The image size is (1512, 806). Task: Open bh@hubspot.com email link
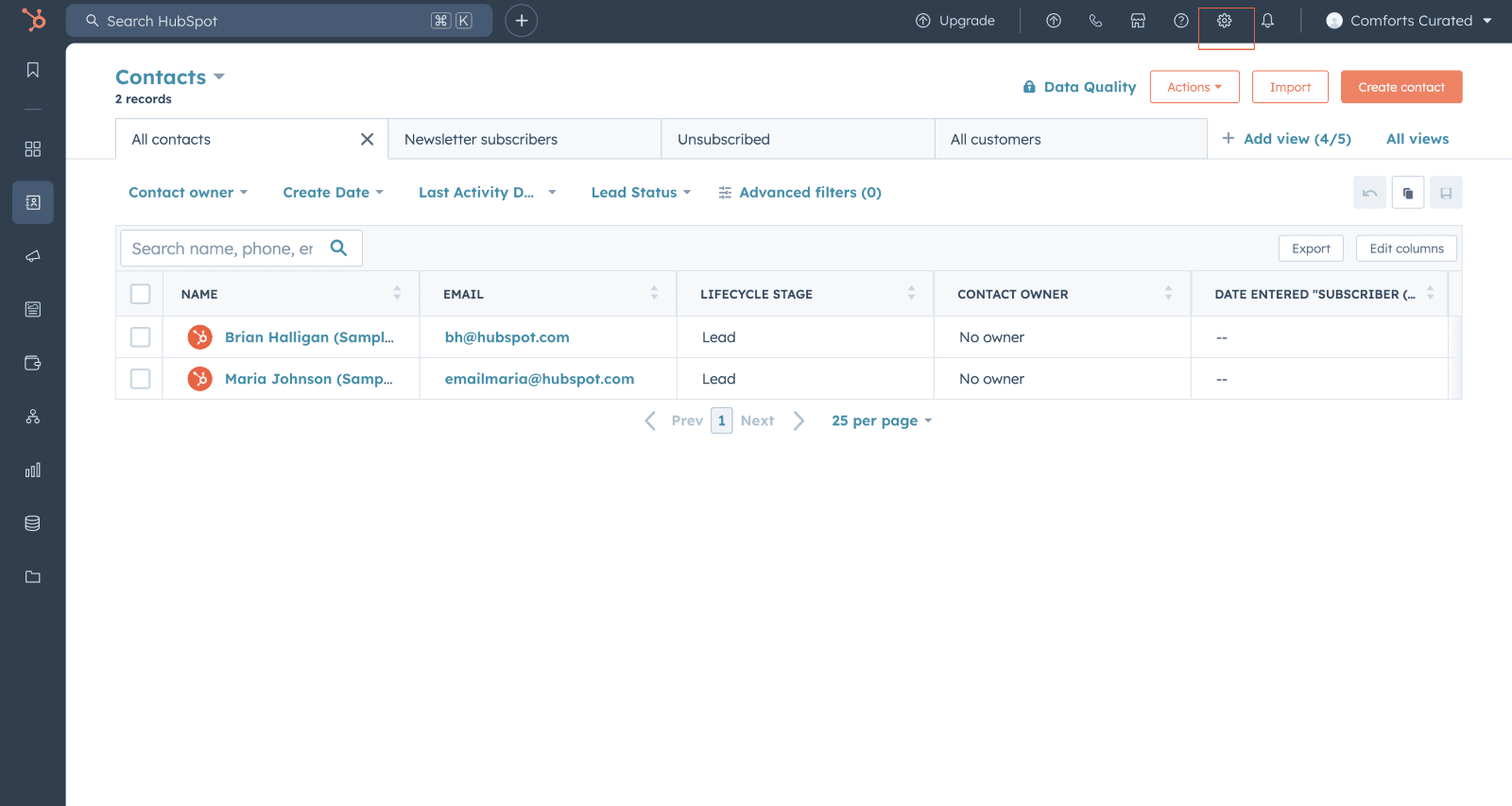[507, 337]
